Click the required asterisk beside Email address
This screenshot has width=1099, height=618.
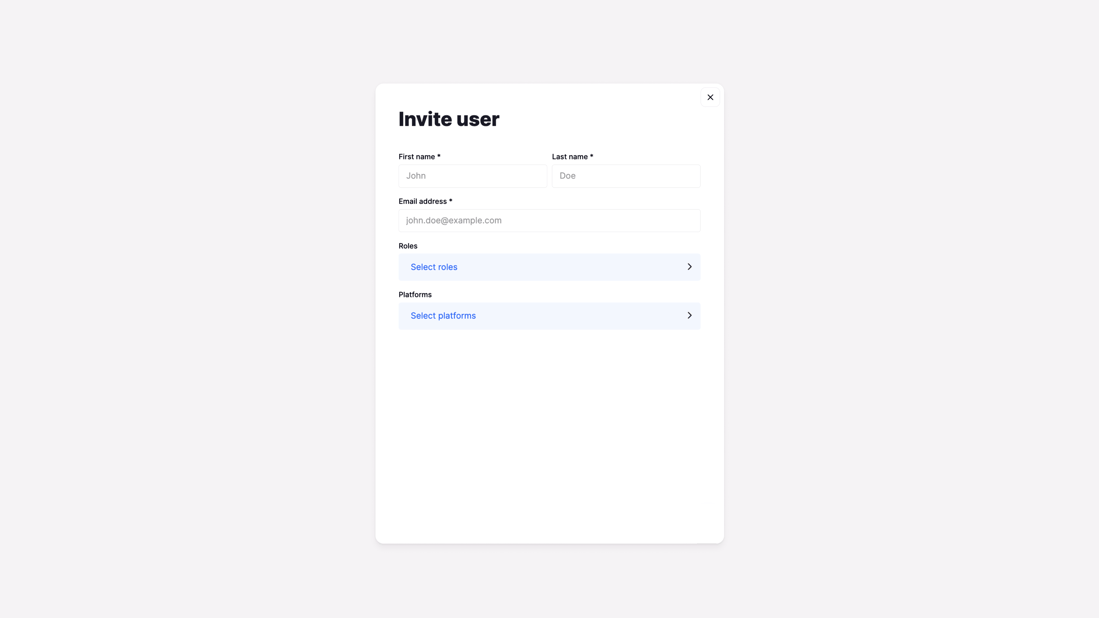(x=451, y=201)
